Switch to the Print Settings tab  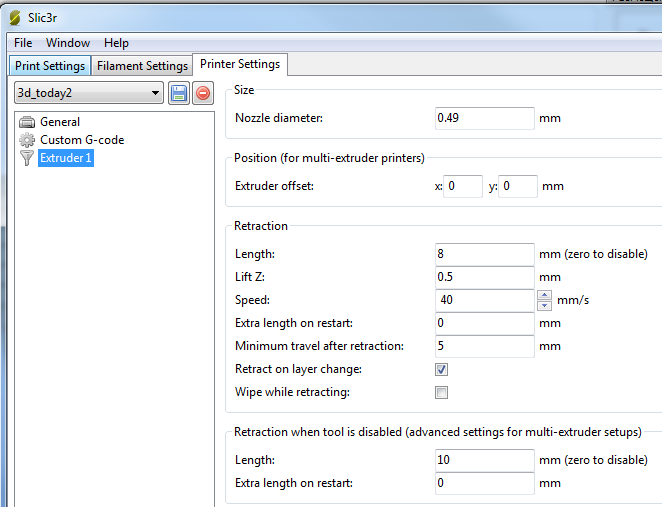(50, 66)
